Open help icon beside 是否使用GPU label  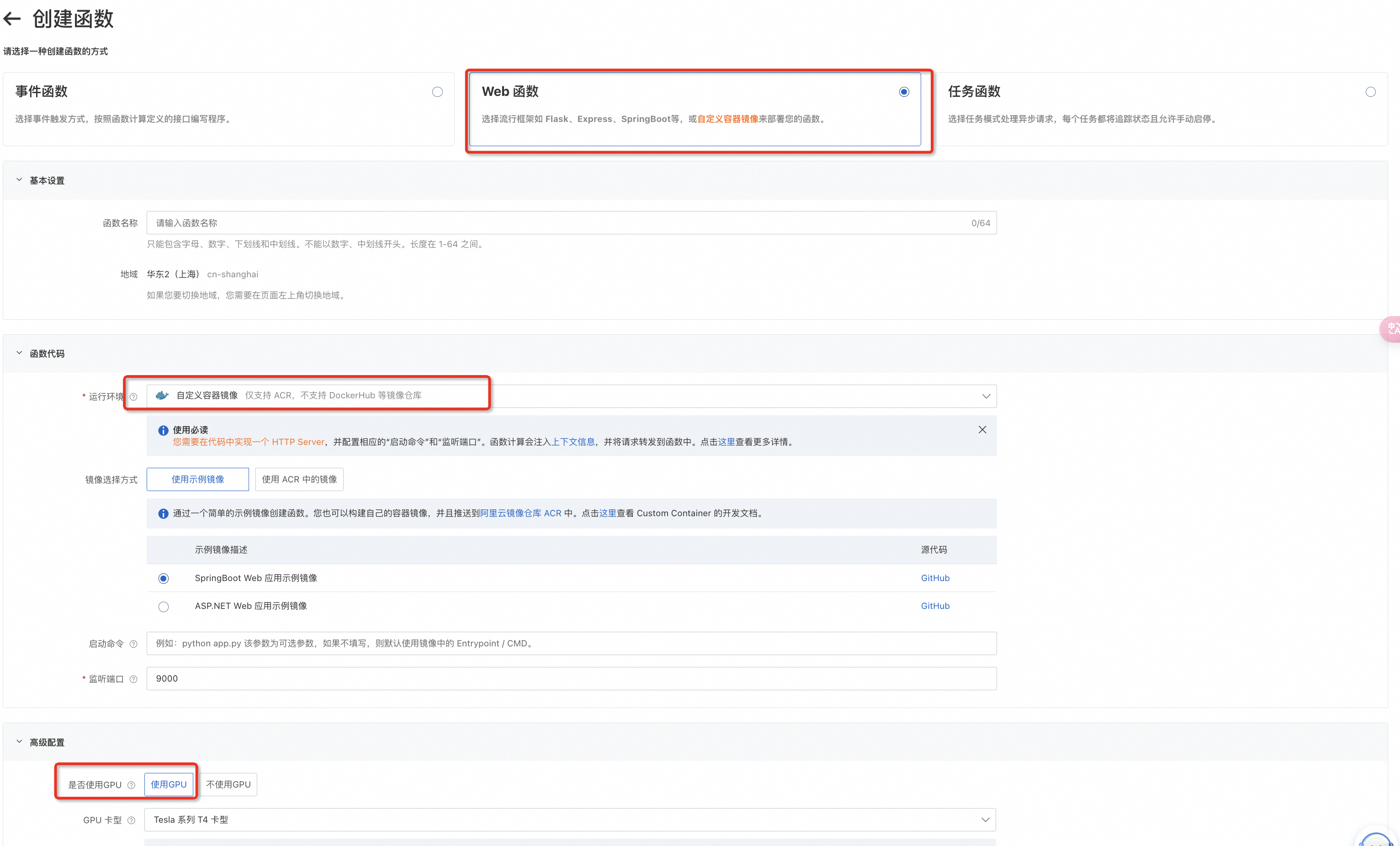(x=131, y=785)
